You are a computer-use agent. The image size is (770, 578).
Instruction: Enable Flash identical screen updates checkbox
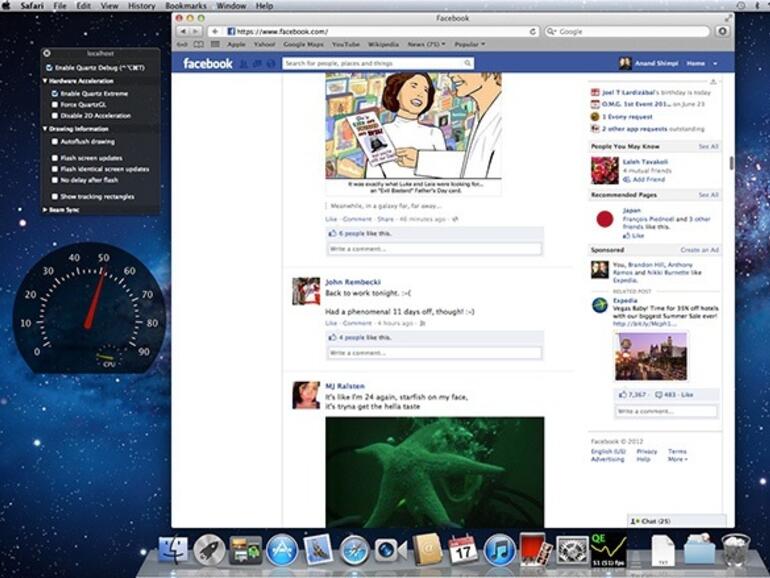pyautogui.click(x=55, y=169)
